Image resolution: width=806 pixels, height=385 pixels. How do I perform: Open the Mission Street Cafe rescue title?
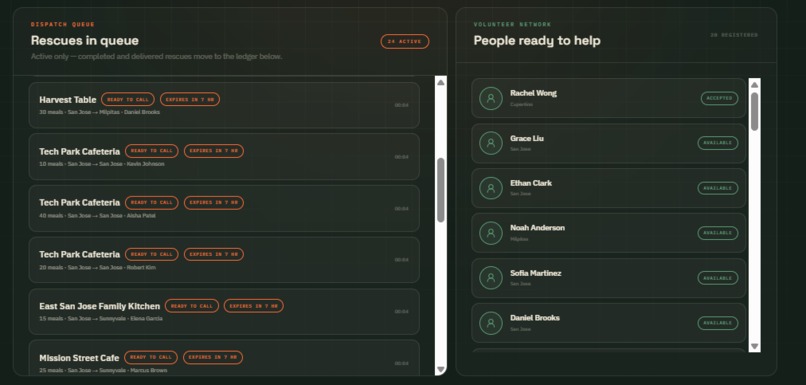tap(79, 357)
